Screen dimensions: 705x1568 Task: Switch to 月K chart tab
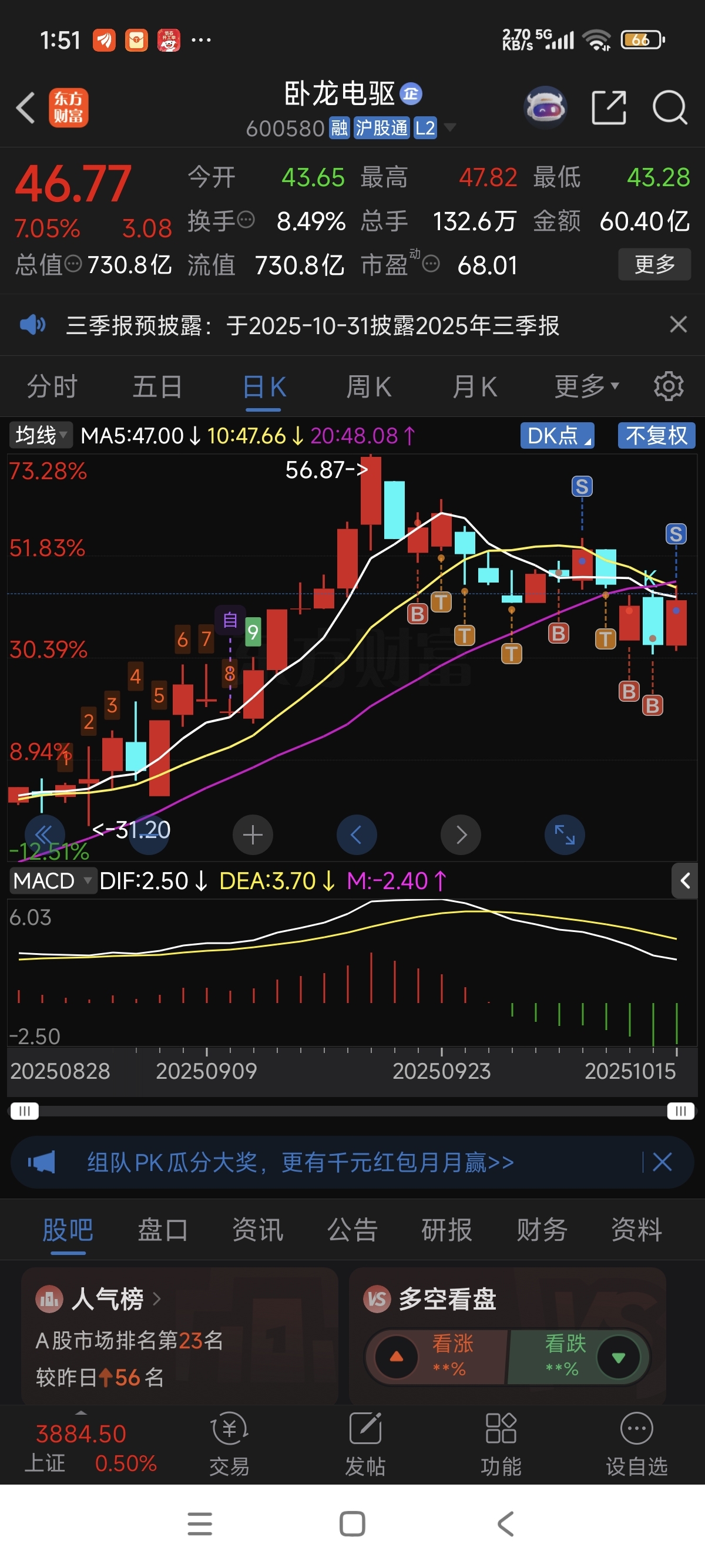click(475, 386)
